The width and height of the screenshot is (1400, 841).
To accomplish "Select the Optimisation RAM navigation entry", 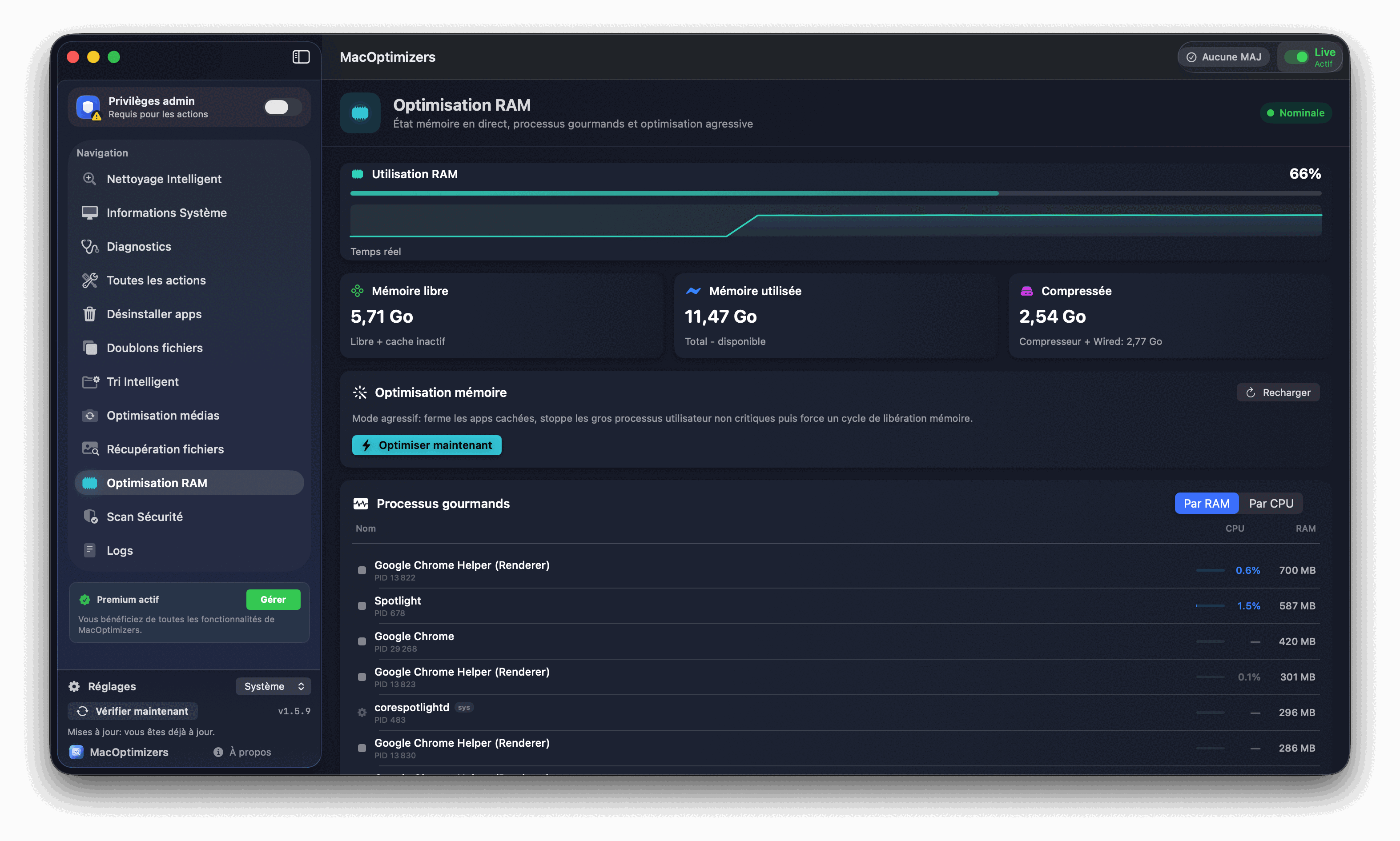I will pyautogui.click(x=157, y=482).
